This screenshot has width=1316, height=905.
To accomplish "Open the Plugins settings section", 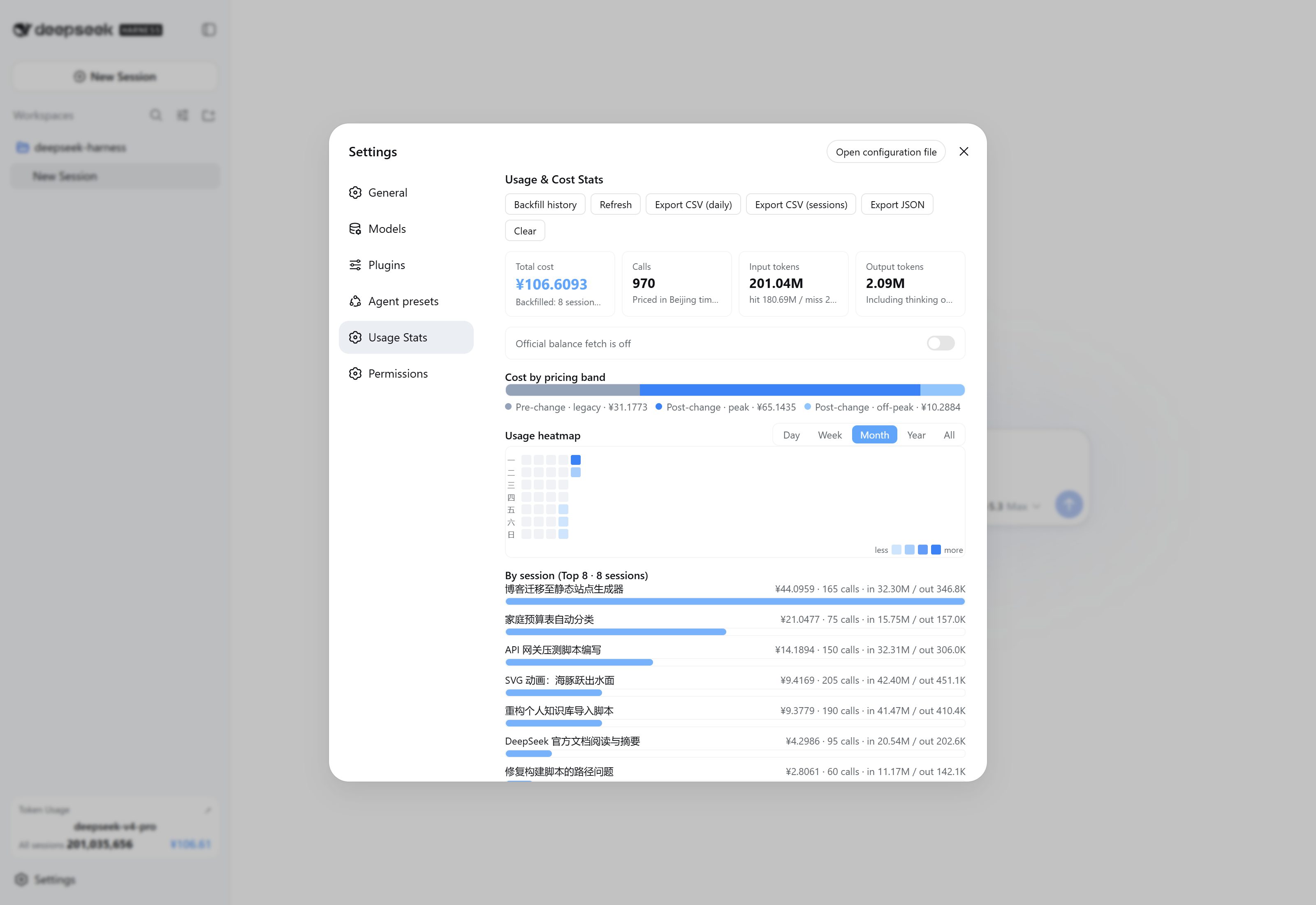I will click(406, 265).
